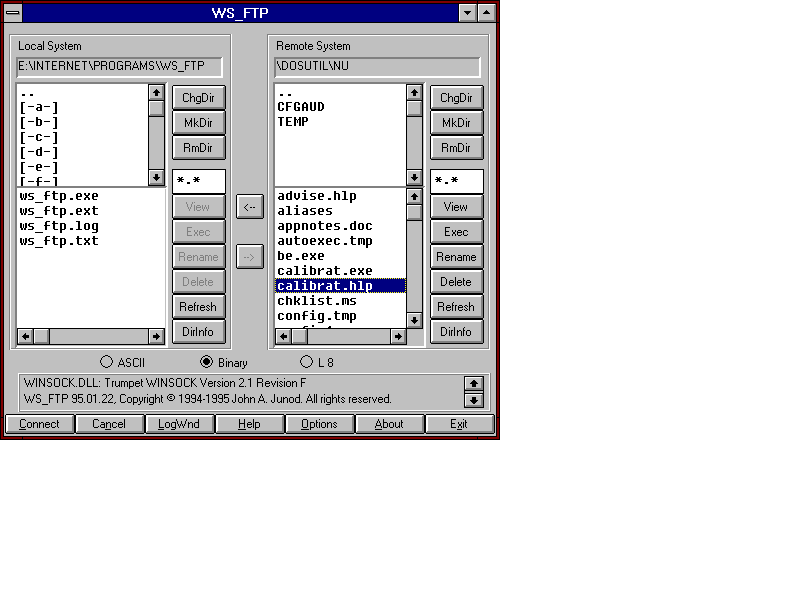Open Help
The width and height of the screenshot is (800, 600).
[249, 424]
